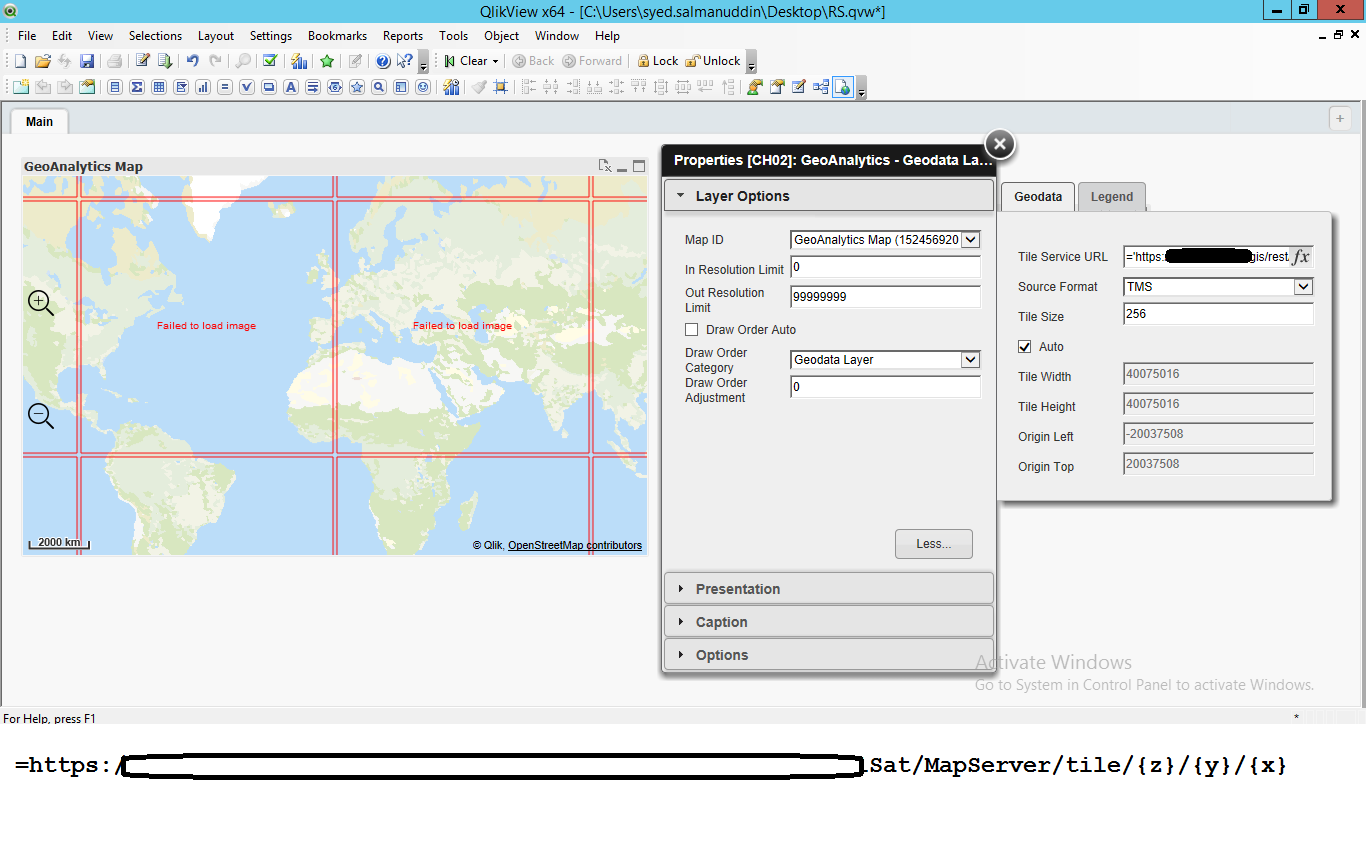Open the File menu
Screen dimensions: 1366x844
click(x=27, y=36)
